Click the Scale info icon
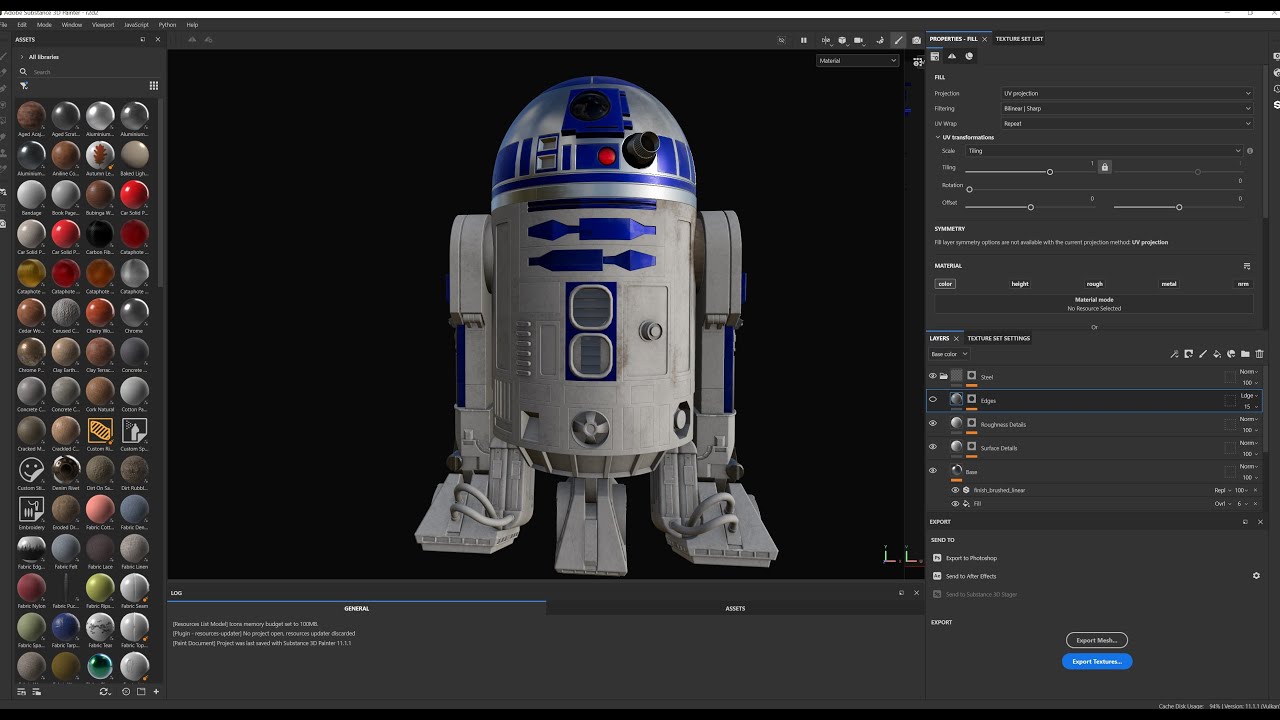This screenshot has width=1280, height=720. (x=1249, y=151)
